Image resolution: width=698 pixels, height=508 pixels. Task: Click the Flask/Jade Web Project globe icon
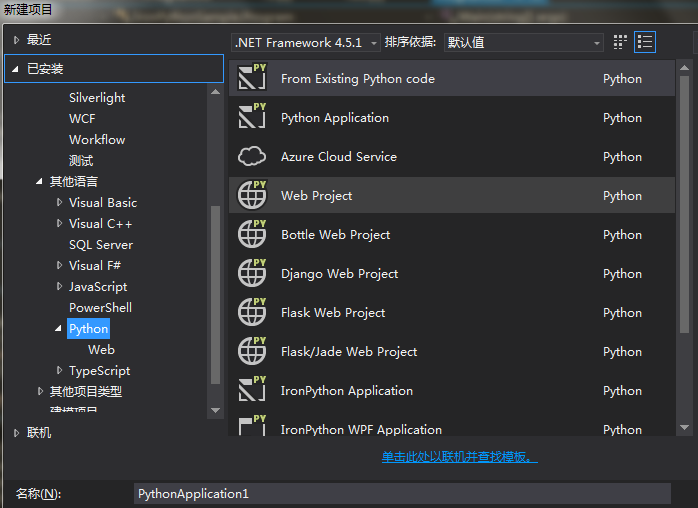click(x=252, y=351)
